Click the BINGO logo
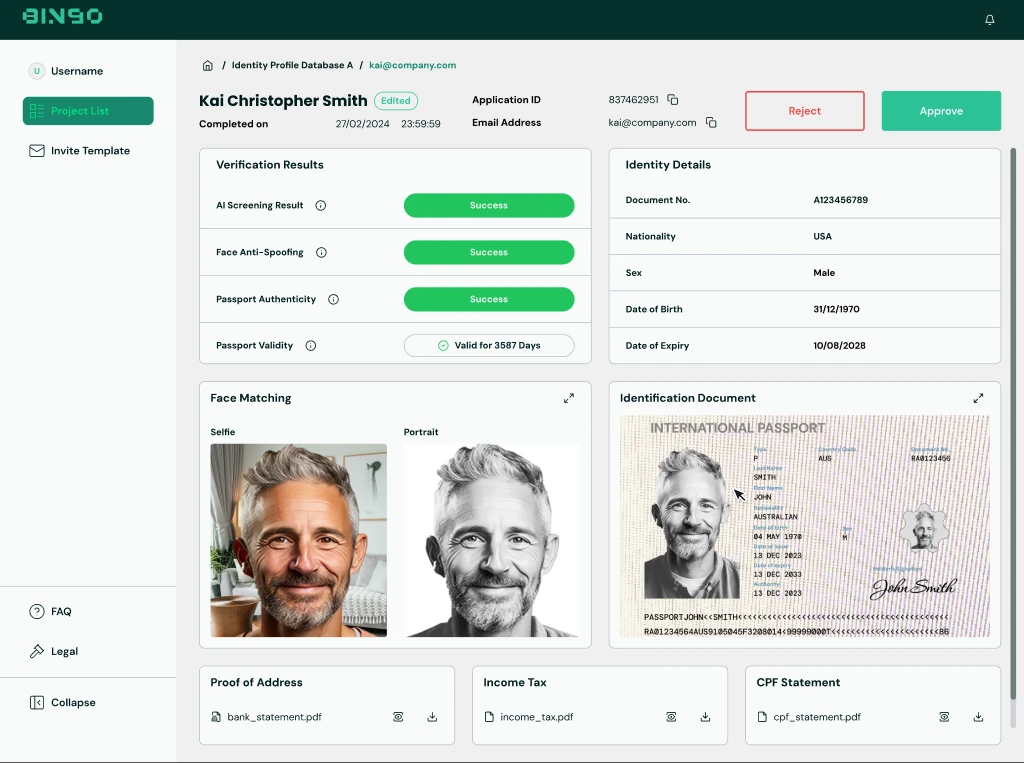1024x763 pixels. [63, 16]
